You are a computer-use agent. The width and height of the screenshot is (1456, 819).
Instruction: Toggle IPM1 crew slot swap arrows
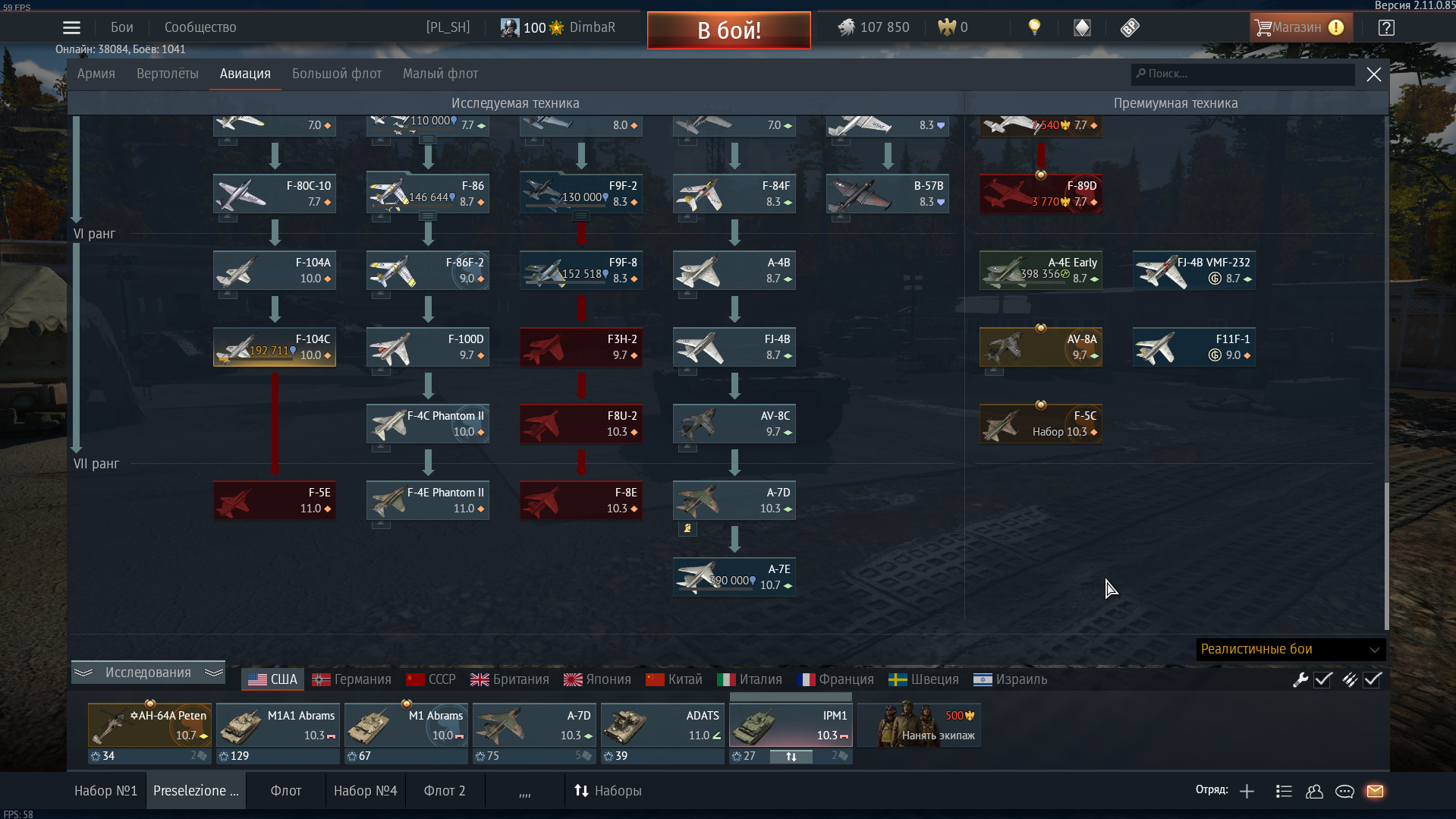coord(791,757)
